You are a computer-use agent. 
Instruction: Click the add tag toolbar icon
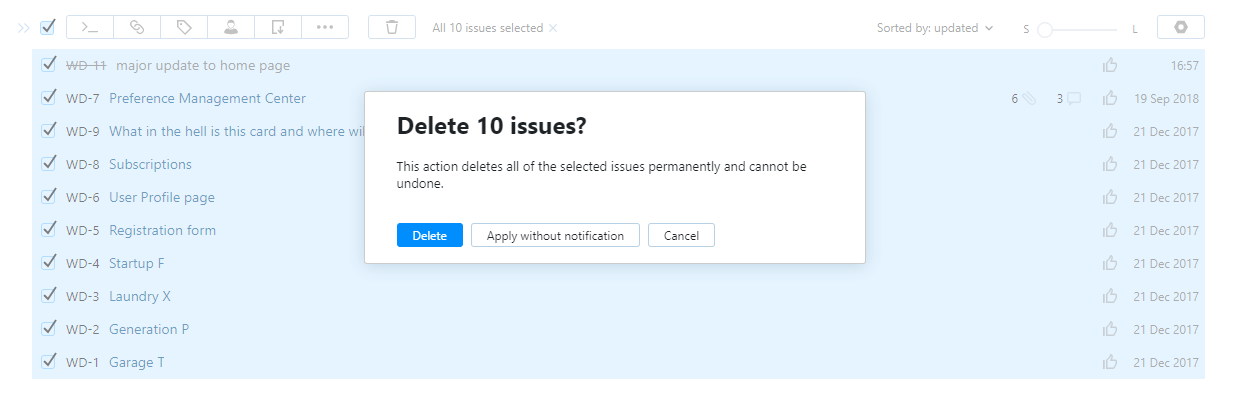click(184, 28)
